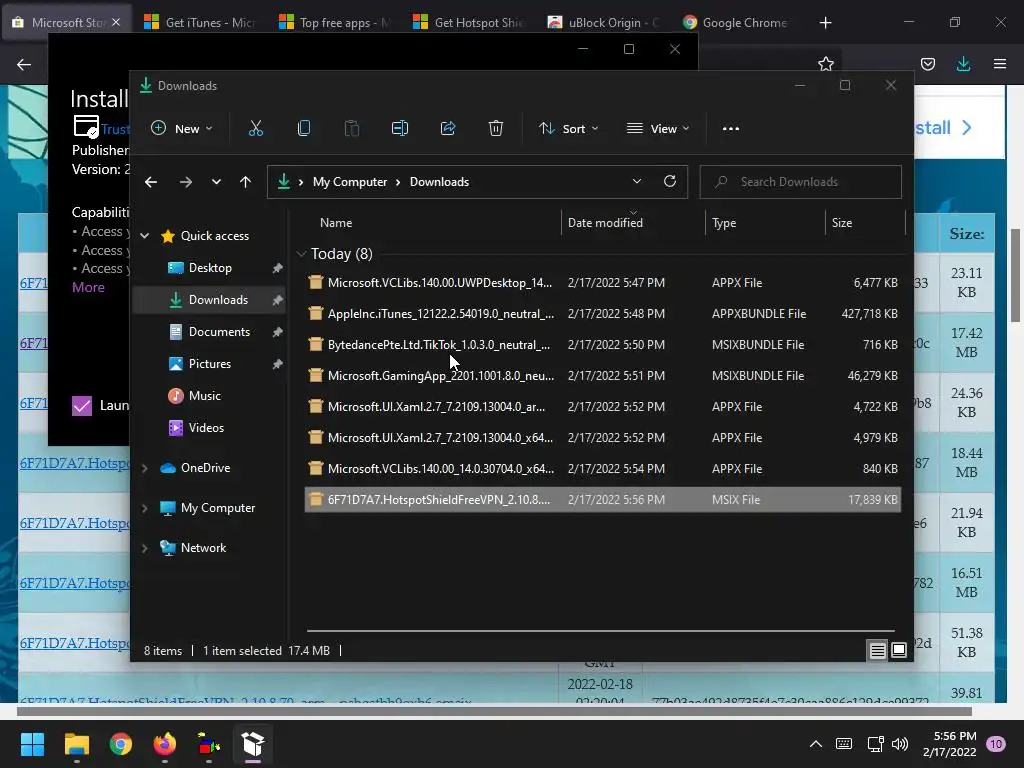Click the Search Downloads input field
The width and height of the screenshot is (1024, 768).
pos(801,182)
